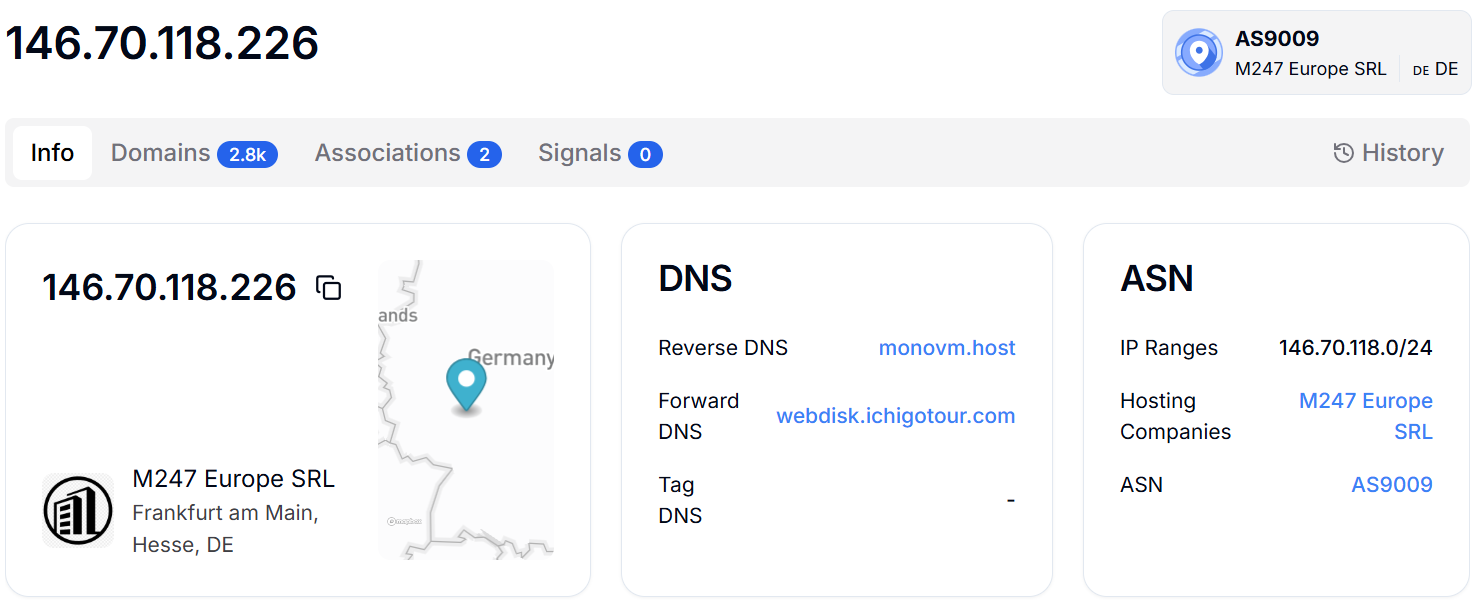Click the Mapbox logo on map
This screenshot has width=1481, height=600.
405,521
